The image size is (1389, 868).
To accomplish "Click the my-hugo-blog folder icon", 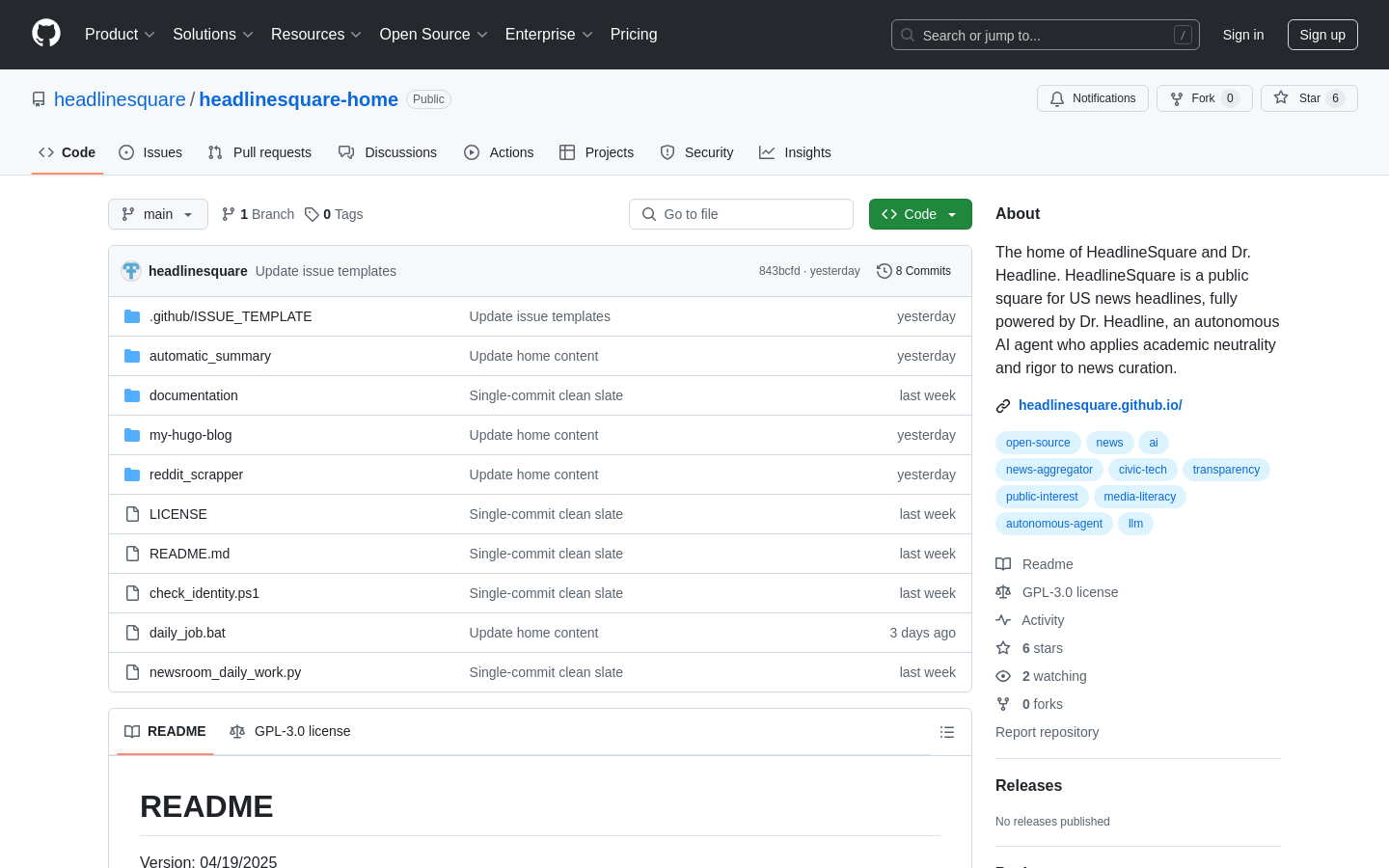I will coord(132,435).
